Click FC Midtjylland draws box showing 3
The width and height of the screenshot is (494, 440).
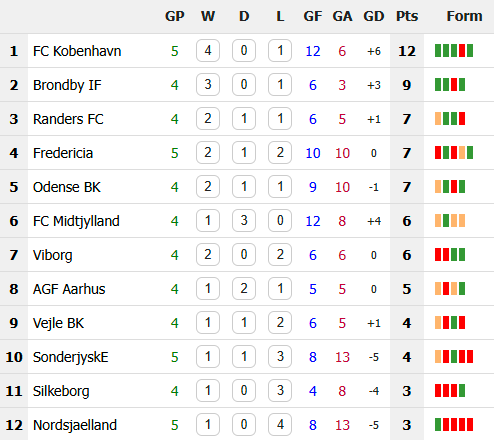pyautogui.click(x=244, y=221)
